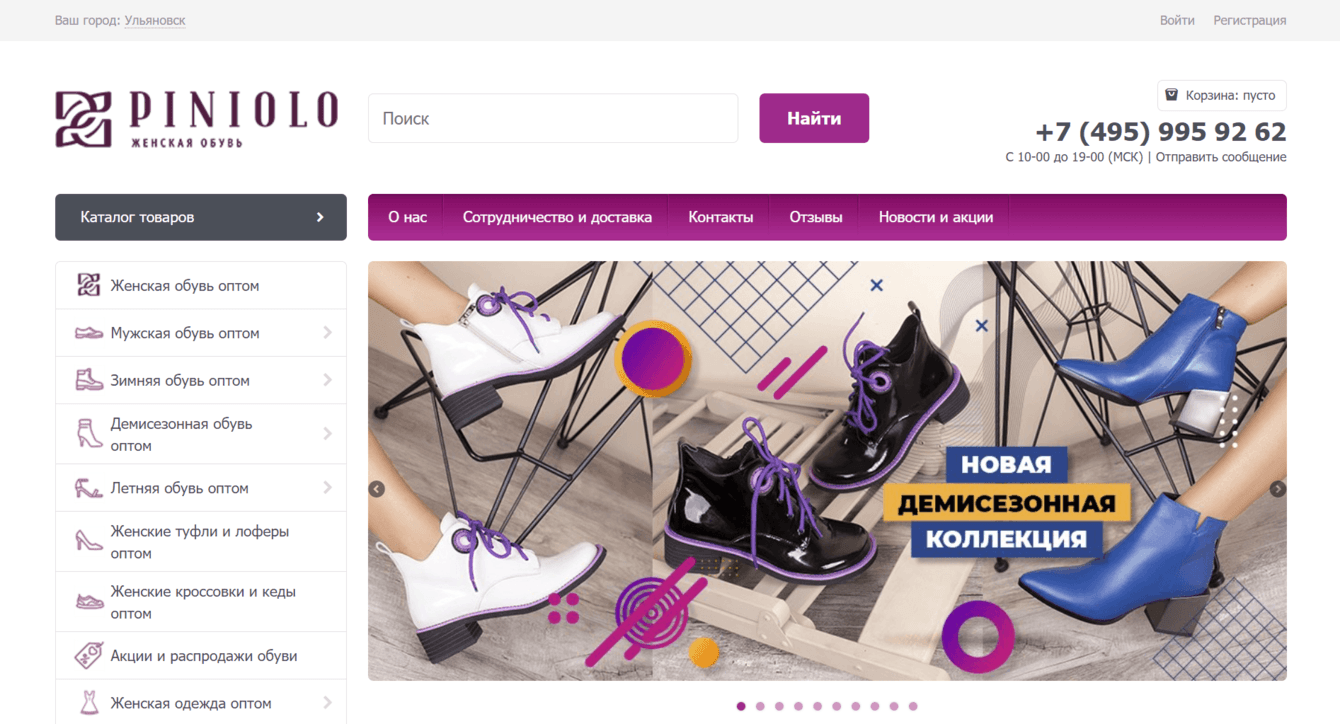This screenshot has width=1340, height=724.
Task: Click the summer sandal category icon
Action: (89, 488)
